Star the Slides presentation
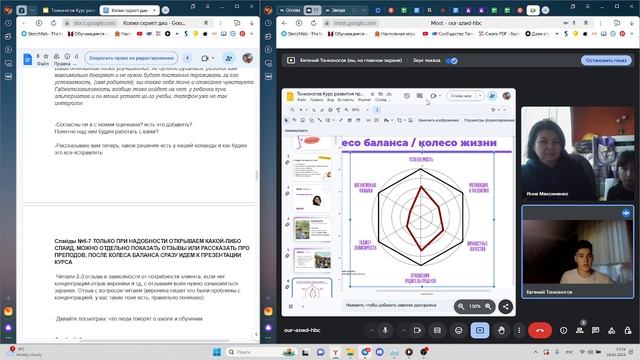The image size is (640, 360). pos(371,94)
